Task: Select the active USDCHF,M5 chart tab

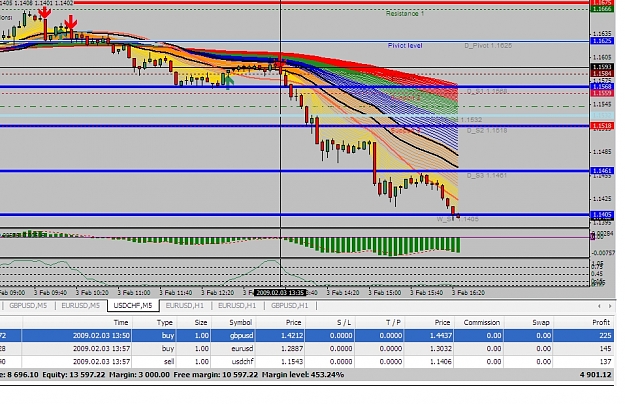Action: (133, 306)
